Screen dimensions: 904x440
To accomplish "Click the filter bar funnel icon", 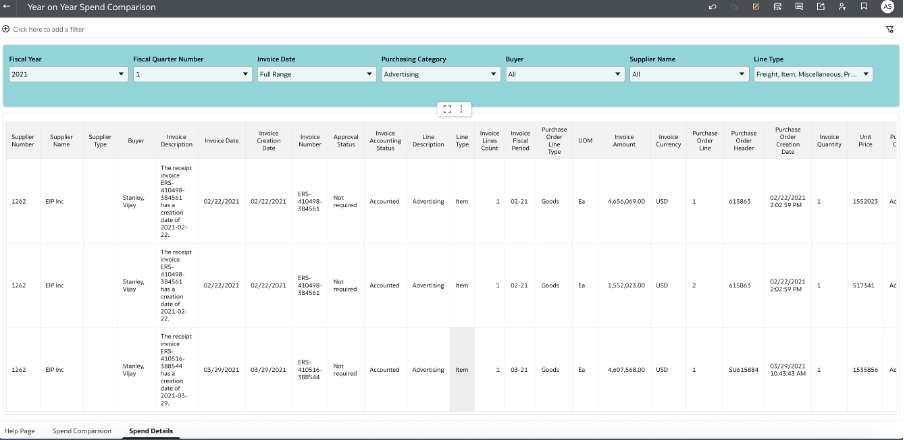I will click(x=890, y=29).
